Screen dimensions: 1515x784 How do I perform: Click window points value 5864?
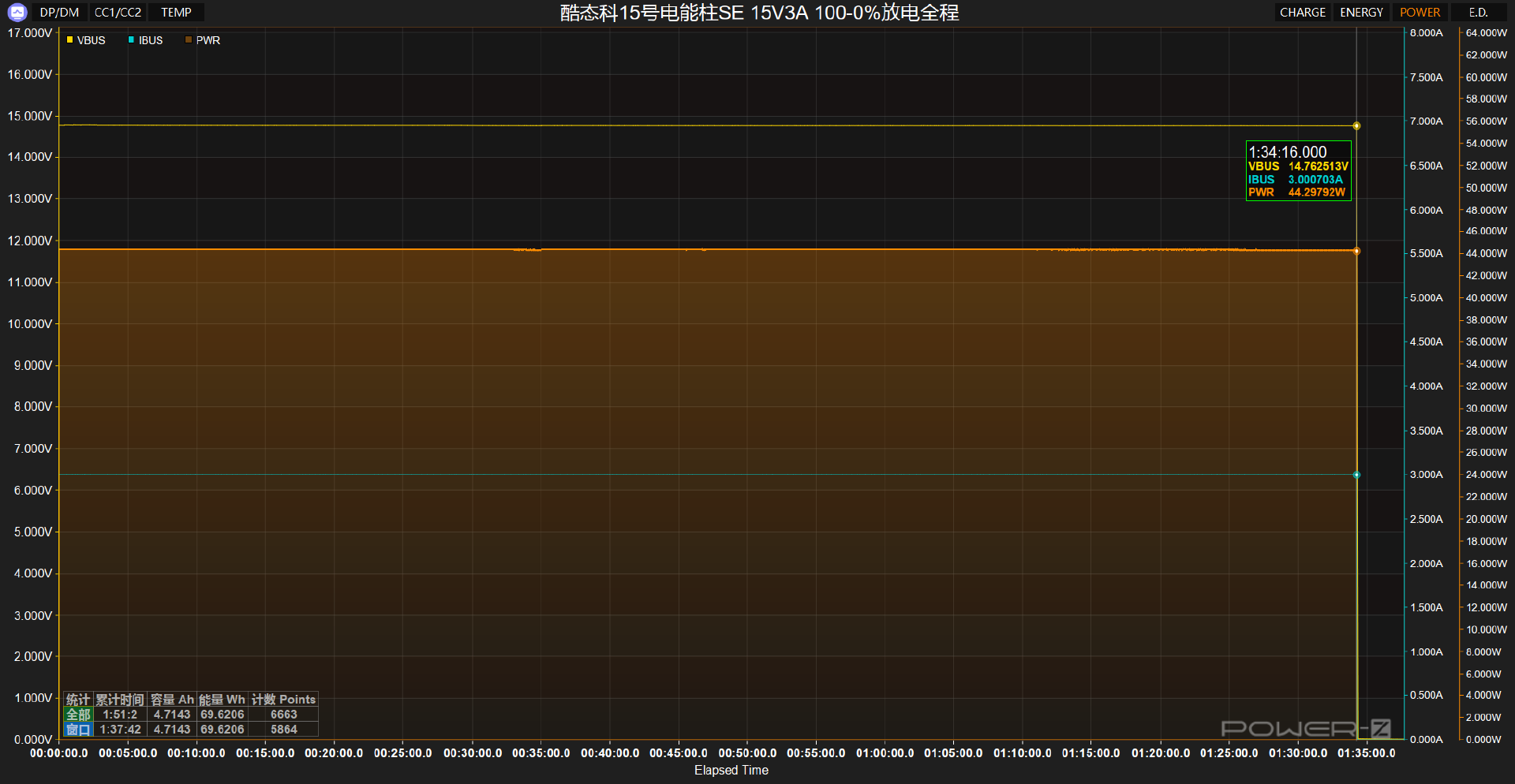pyautogui.click(x=284, y=730)
